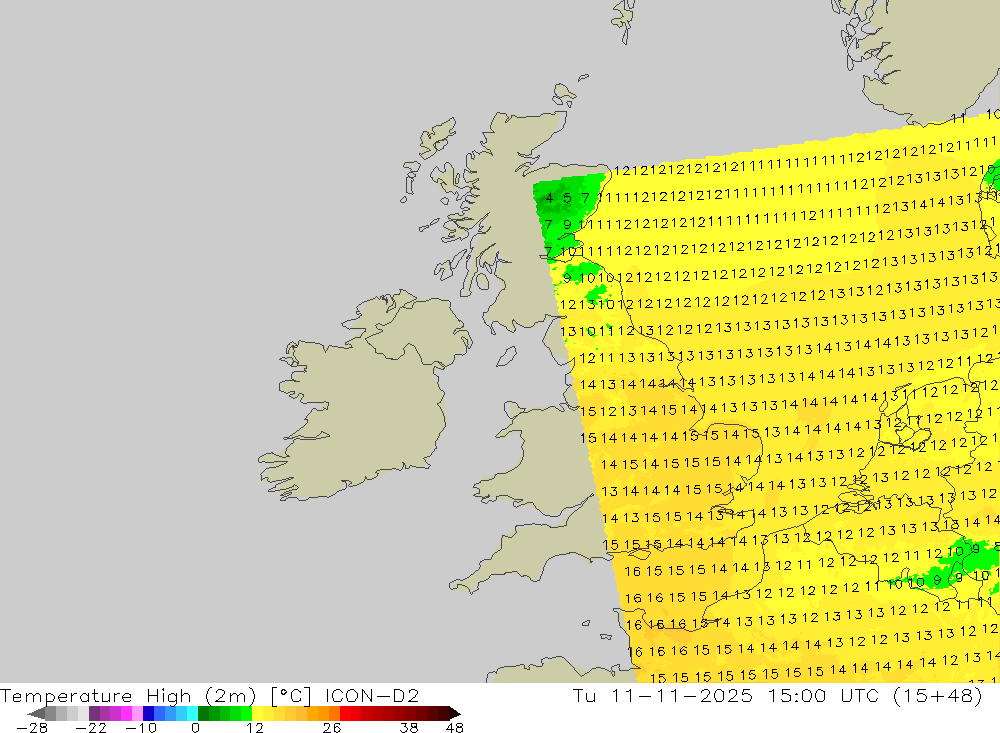Click the '0' label under the legend
Image resolution: width=1000 pixels, height=733 pixels.
click(195, 728)
